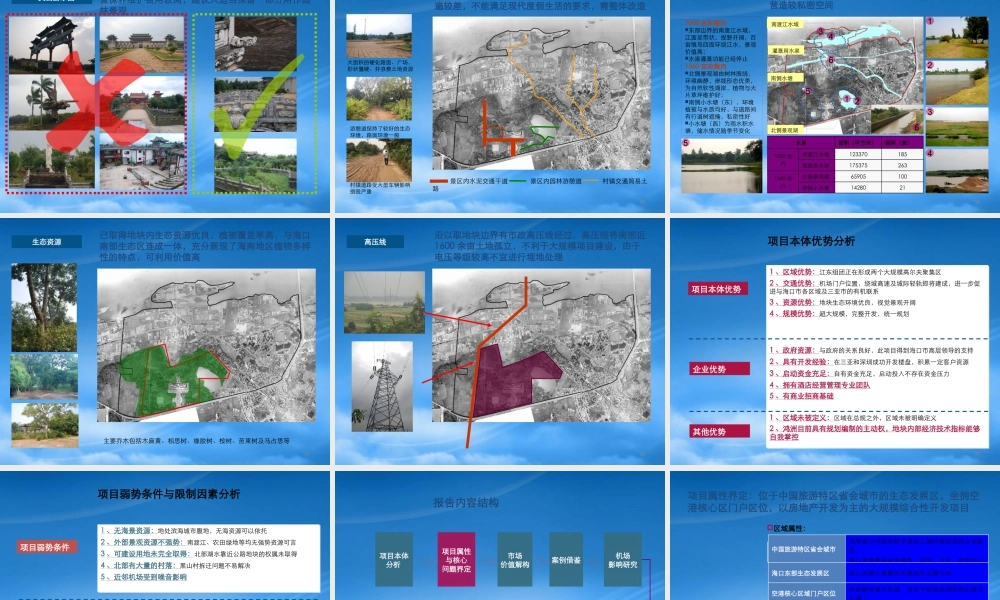Click the riverside photo numbered 1

(x=957, y=38)
